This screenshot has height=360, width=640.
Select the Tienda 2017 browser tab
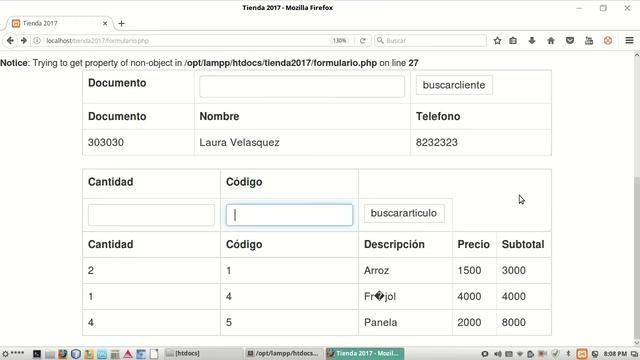(59, 23)
